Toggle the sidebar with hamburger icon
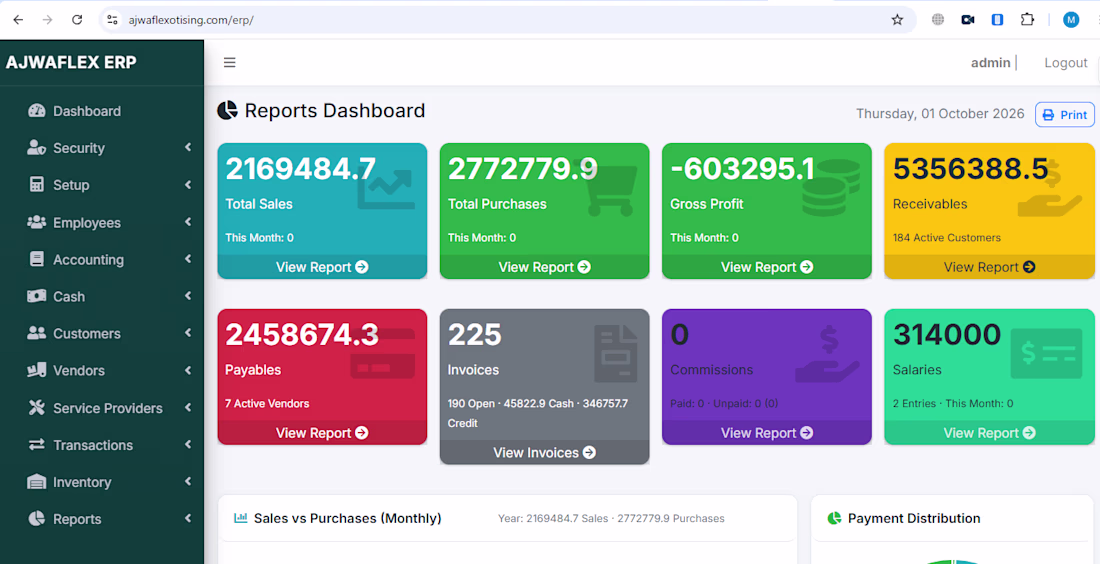This screenshot has height=564, width=1100. [229, 62]
